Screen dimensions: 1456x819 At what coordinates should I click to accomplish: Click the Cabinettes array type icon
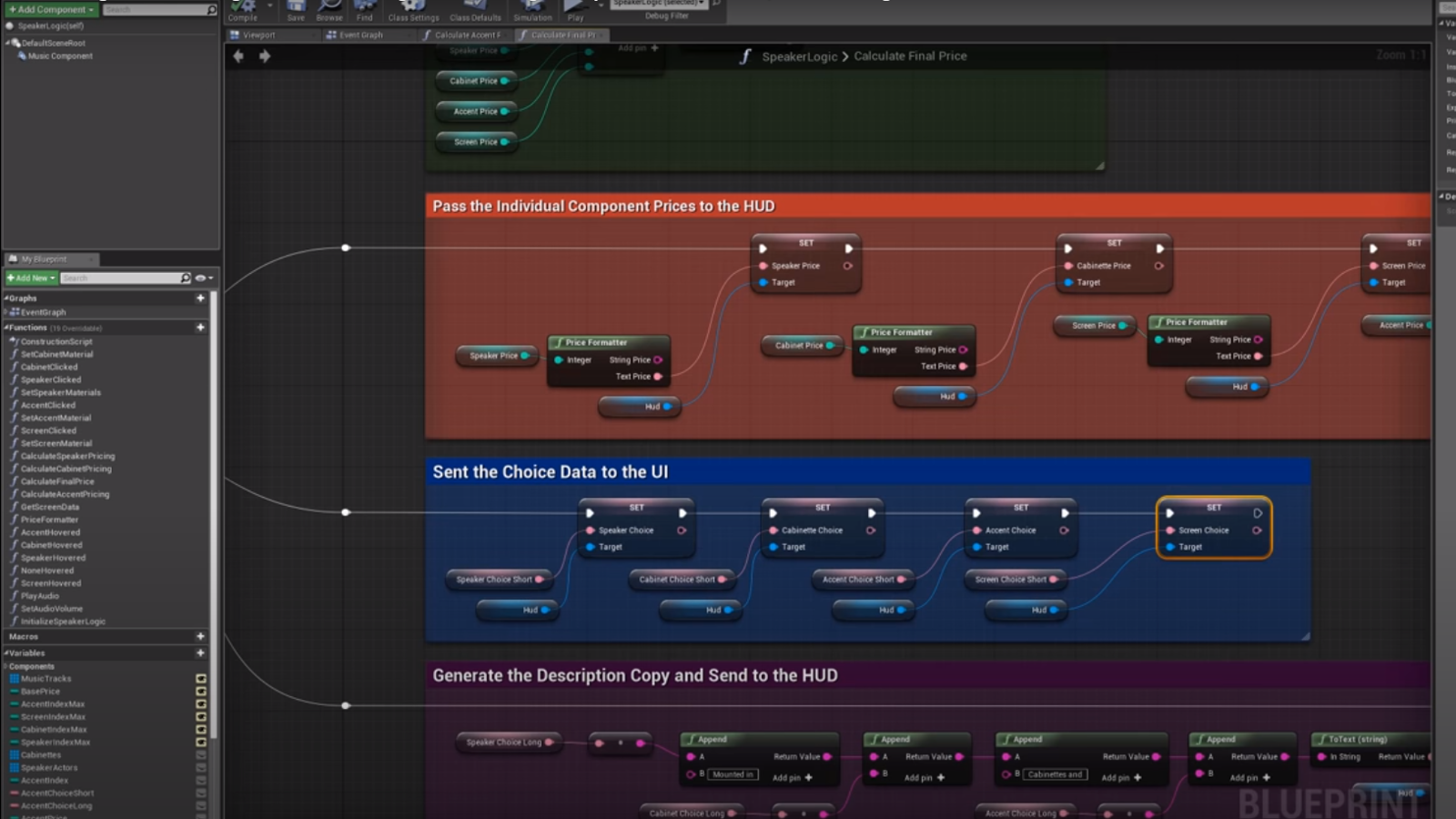click(14, 755)
